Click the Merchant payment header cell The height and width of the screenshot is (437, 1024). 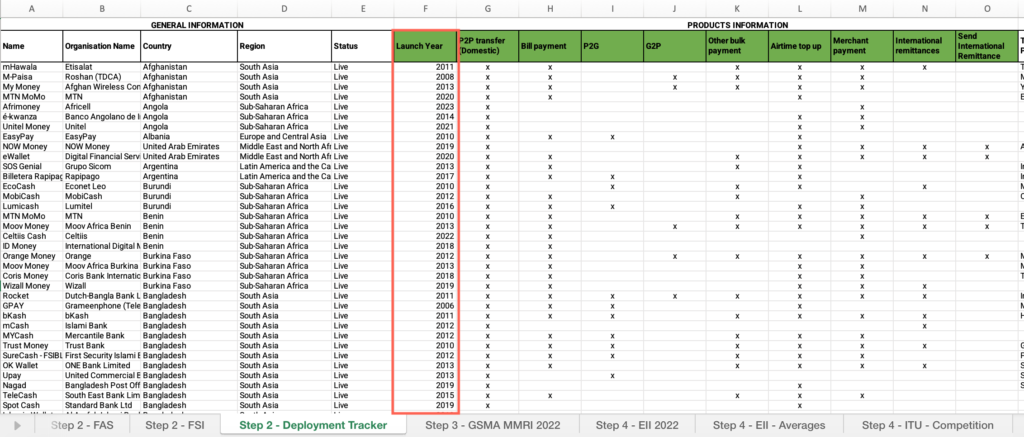[x=862, y=46]
